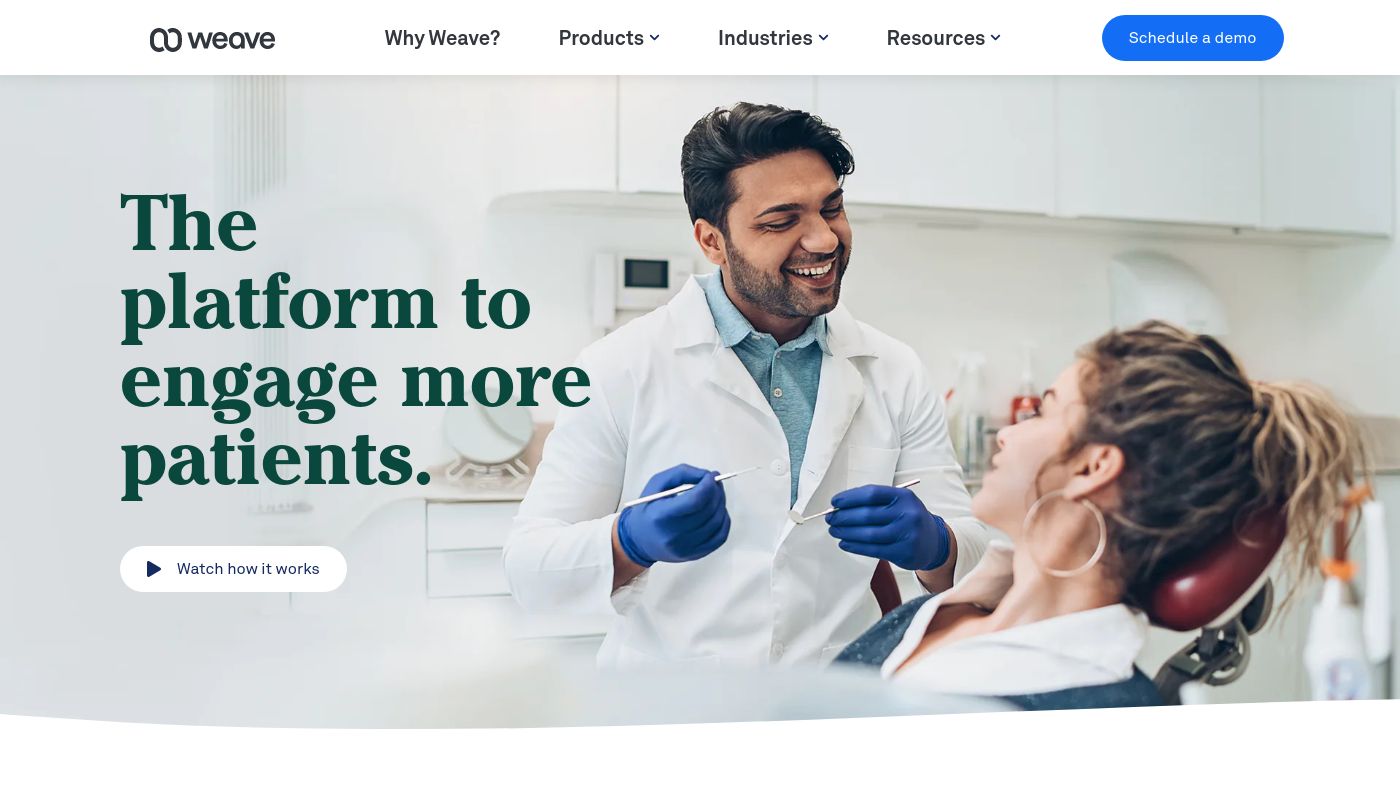This screenshot has width=1400, height=800.
Task: Click the Schedule a demo button
Action: [x=1192, y=38]
